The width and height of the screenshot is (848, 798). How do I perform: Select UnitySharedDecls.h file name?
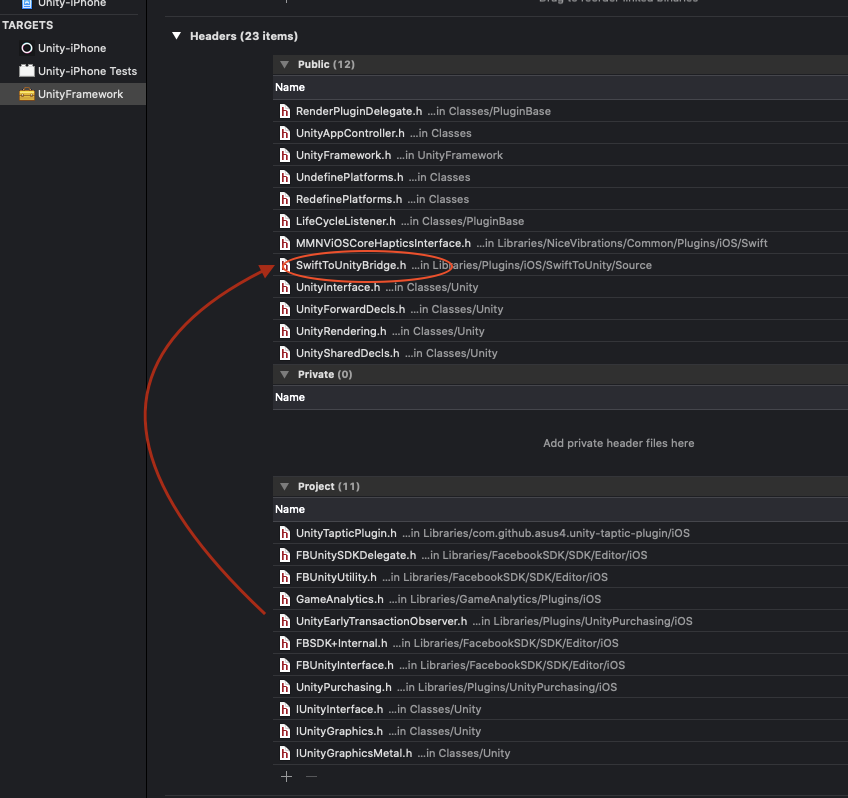coord(348,353)
